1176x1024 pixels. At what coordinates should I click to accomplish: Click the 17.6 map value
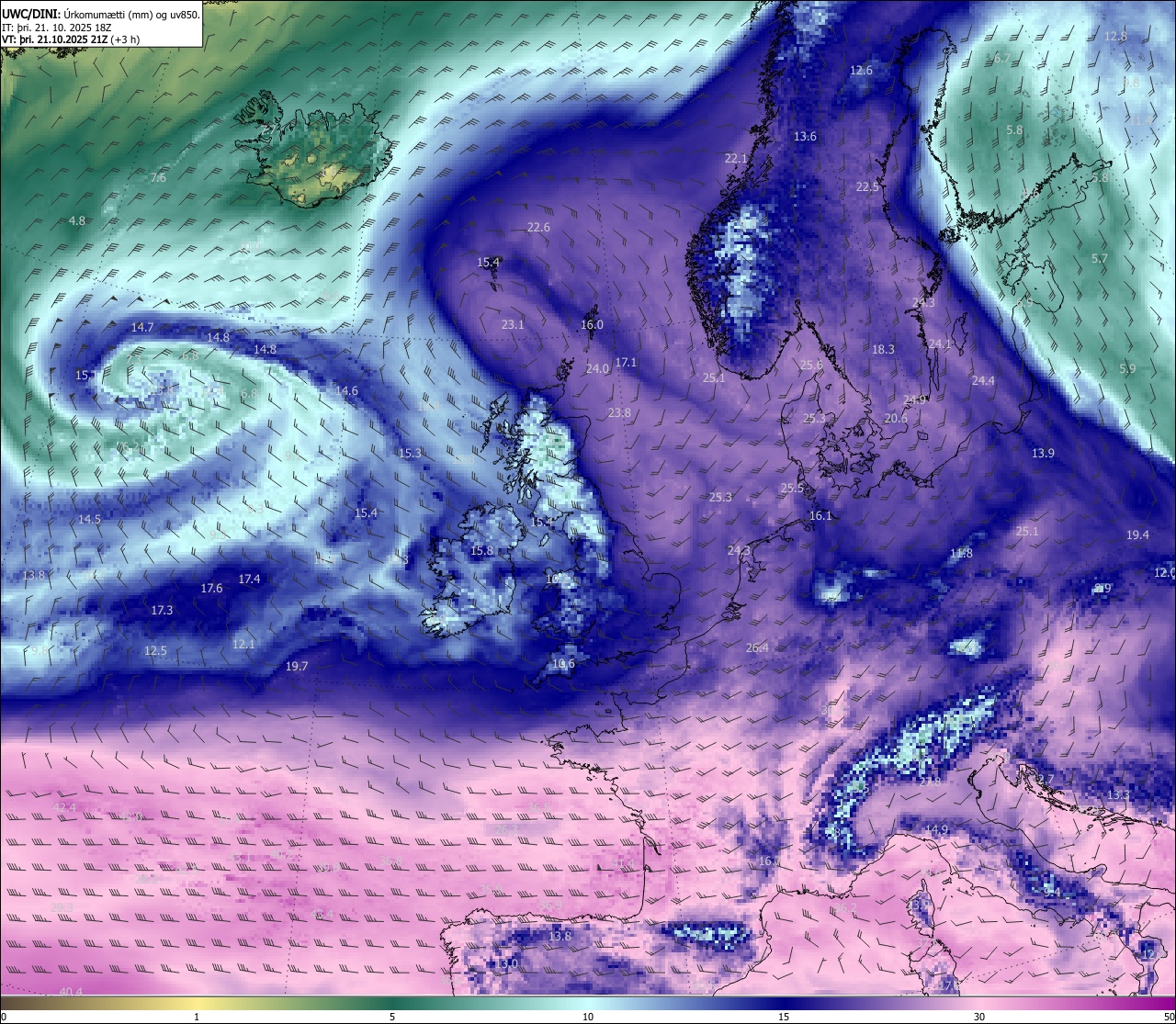tap(211, 589)
